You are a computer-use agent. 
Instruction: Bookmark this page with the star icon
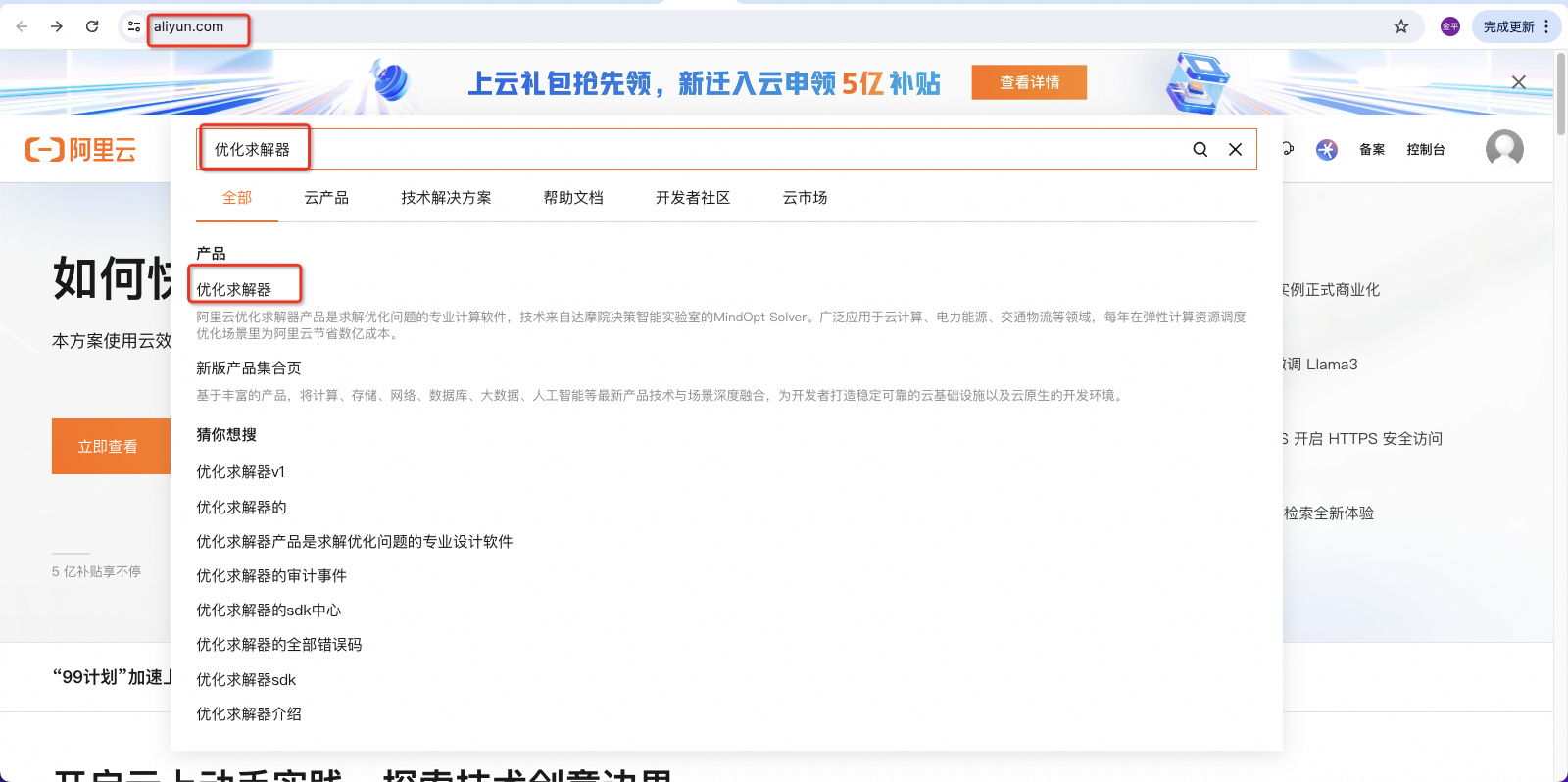1401,26
